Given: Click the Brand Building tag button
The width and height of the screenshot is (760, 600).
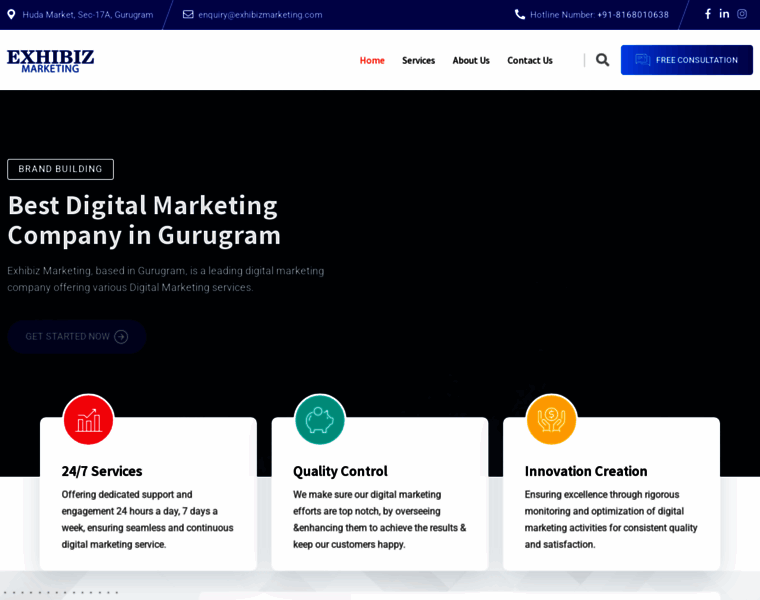Looking at the screenshot, I should point(61,169).
